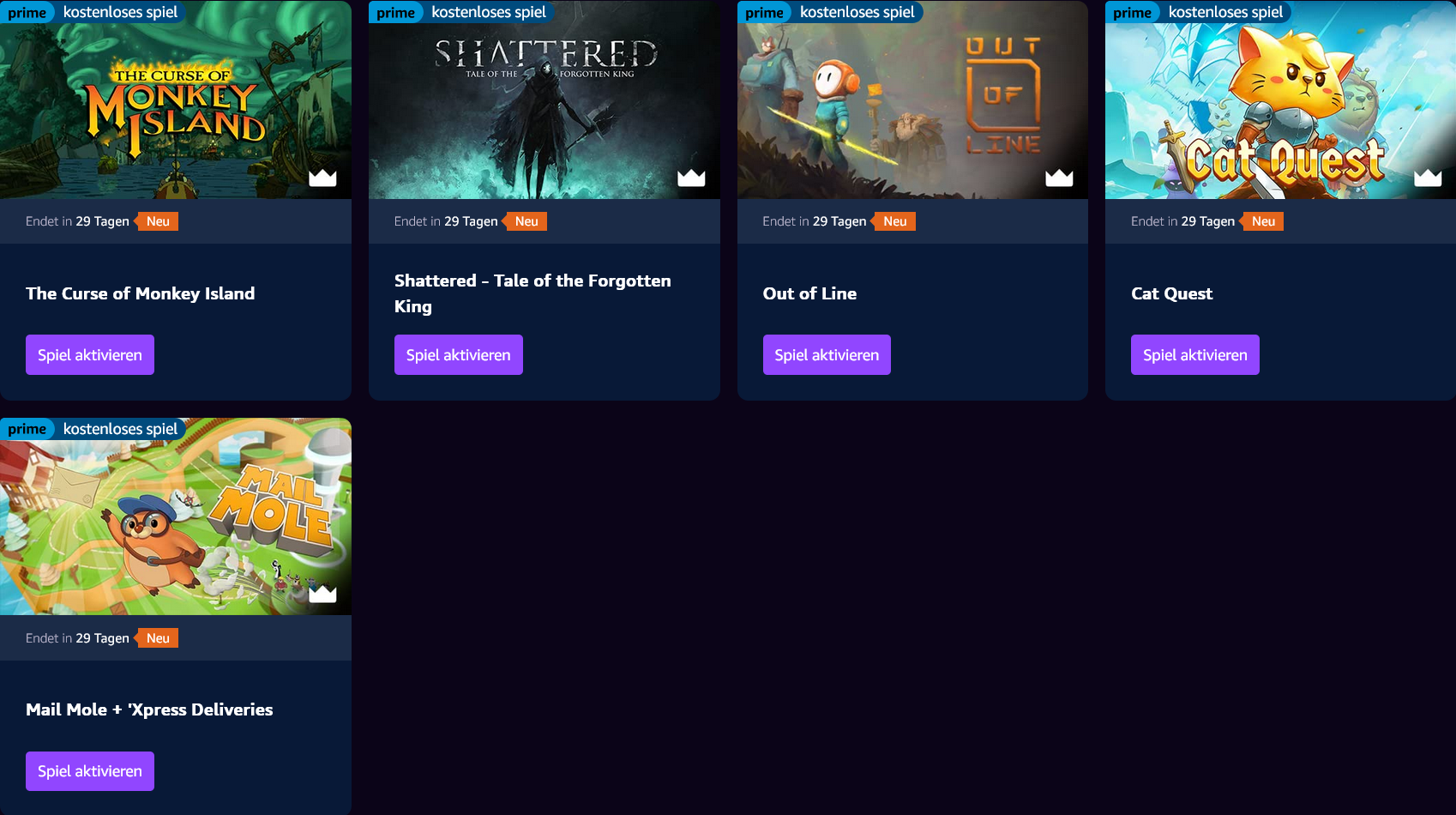This screenshot has height=815, width=1456.
Task: Click prime badge on Monkey Island card
Action: tap(27, 12)
